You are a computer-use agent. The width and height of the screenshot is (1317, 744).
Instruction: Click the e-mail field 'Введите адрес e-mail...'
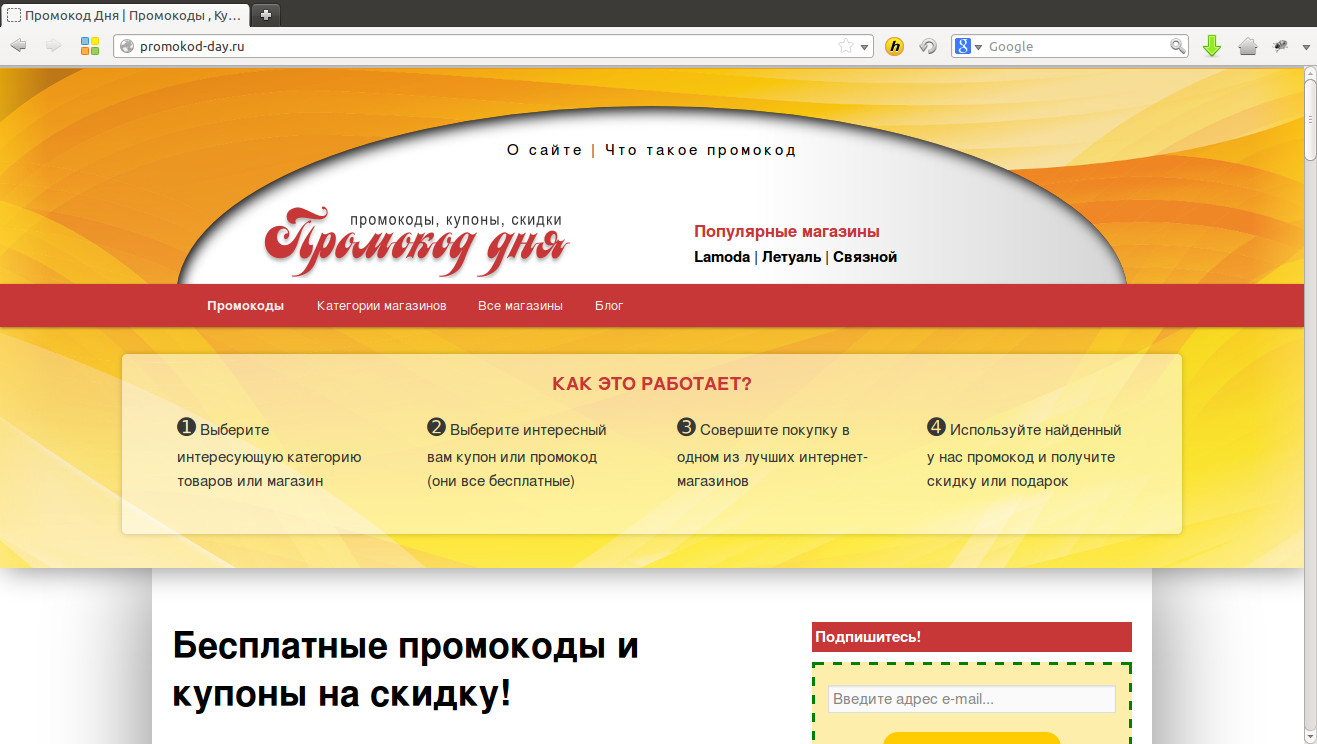click(x=971, y=699)
